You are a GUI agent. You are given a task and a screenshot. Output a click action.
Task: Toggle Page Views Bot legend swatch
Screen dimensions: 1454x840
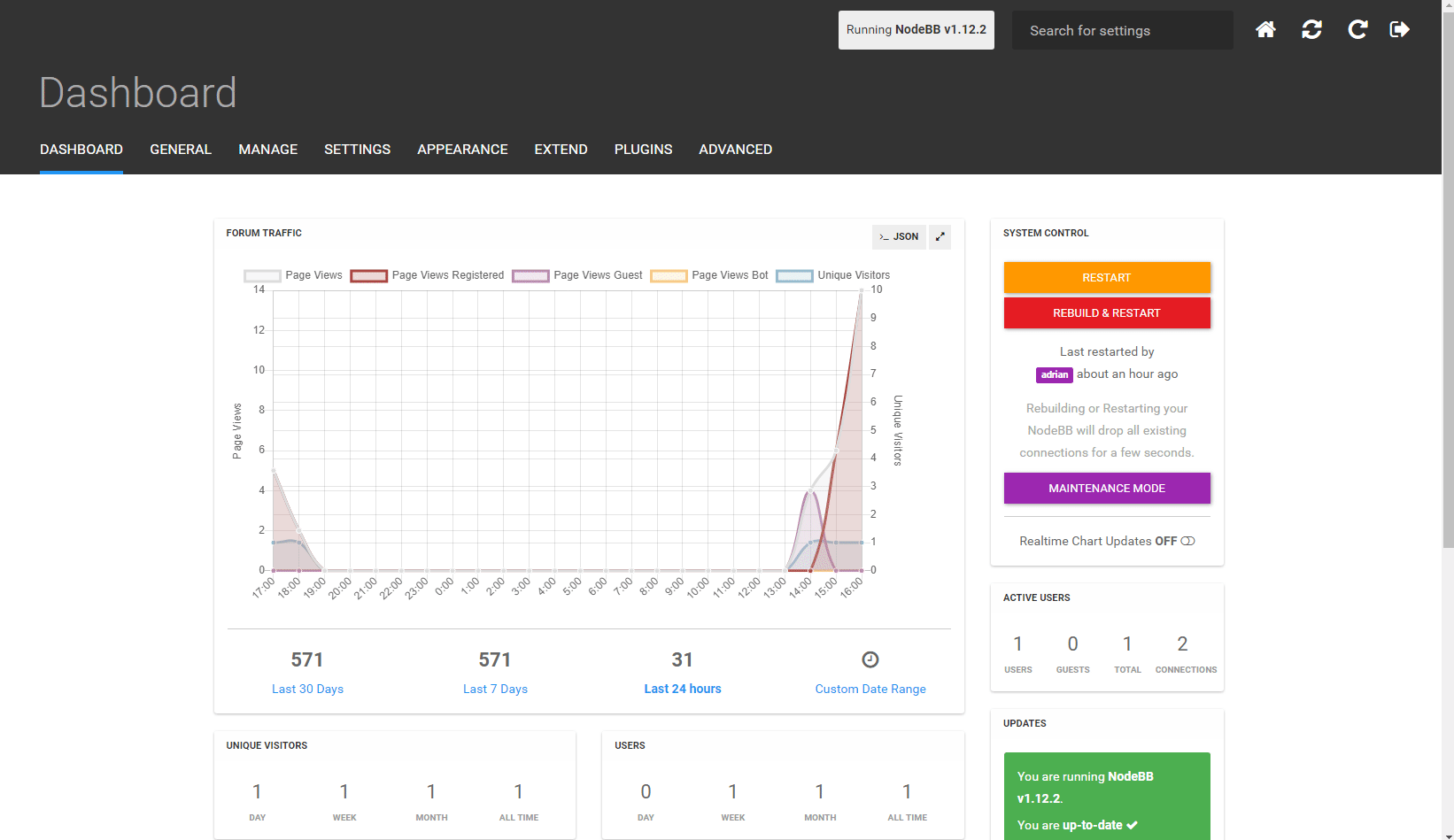669,276
